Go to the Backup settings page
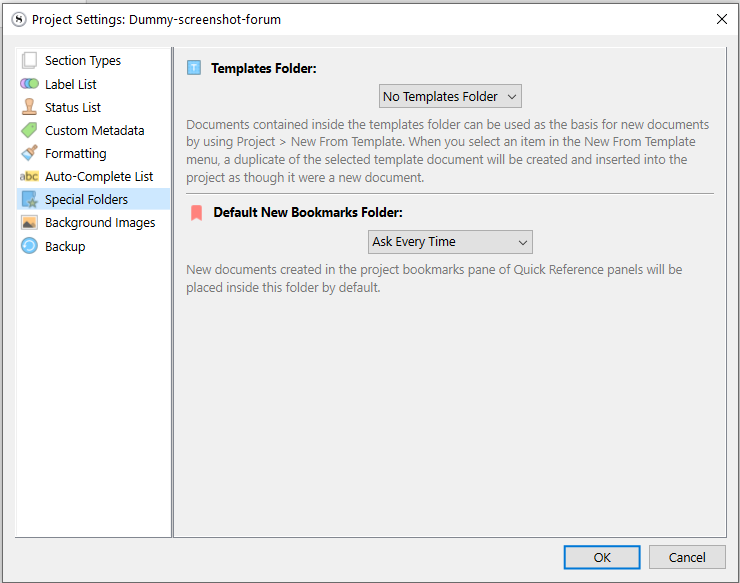 click(65, 246)
